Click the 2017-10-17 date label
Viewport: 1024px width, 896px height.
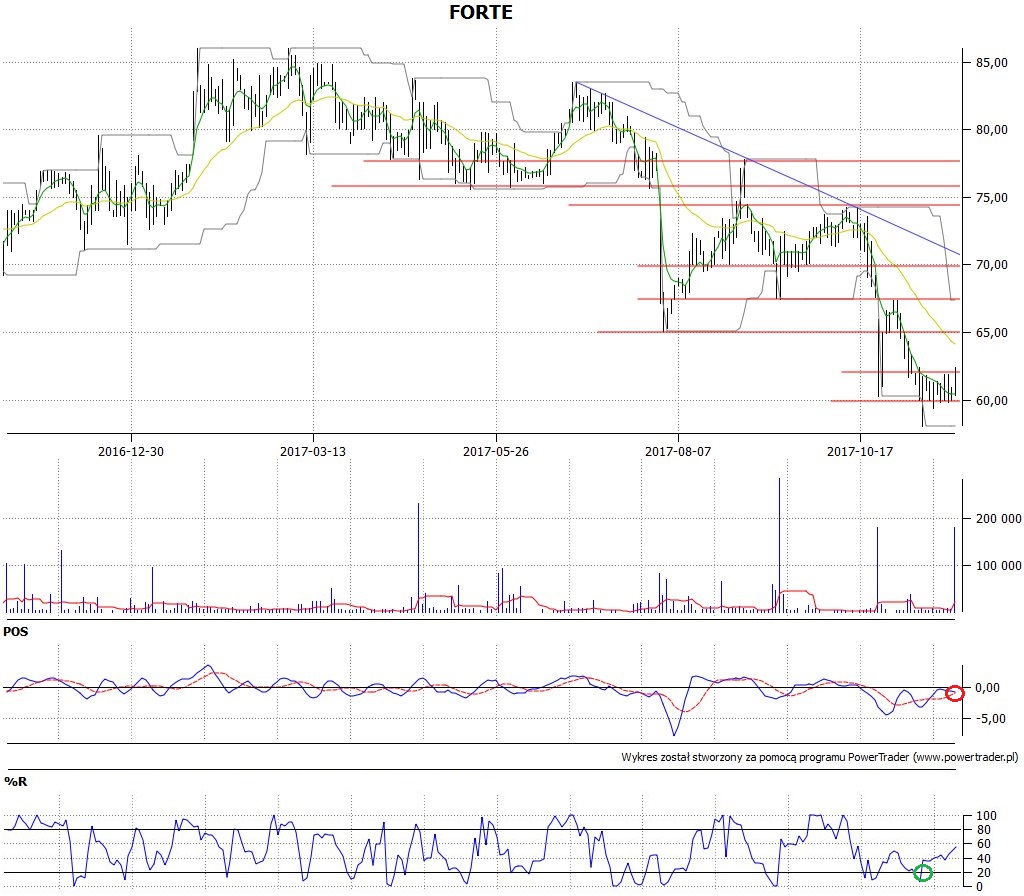click(860, 452)
